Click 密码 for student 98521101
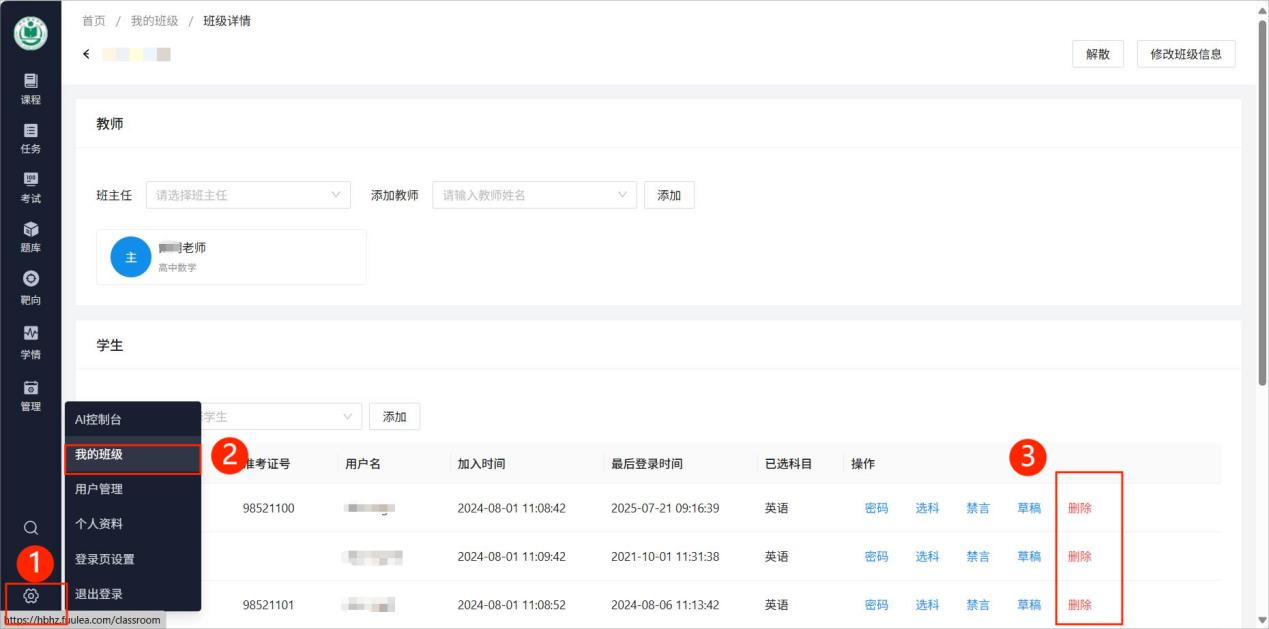Viewport: 1269px width, 629px height. pyautogui.click(x=876, y=605)
